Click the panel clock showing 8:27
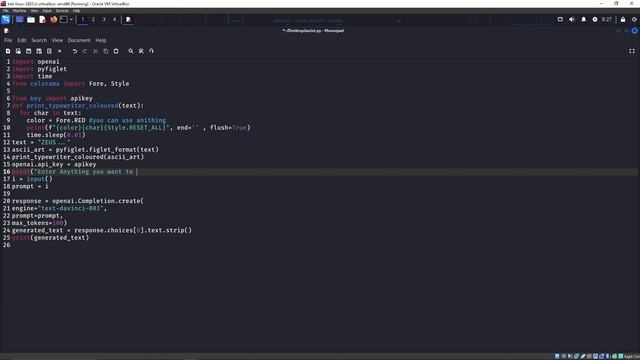The width and height of the screenshot is (640, 360). point(607,19)
